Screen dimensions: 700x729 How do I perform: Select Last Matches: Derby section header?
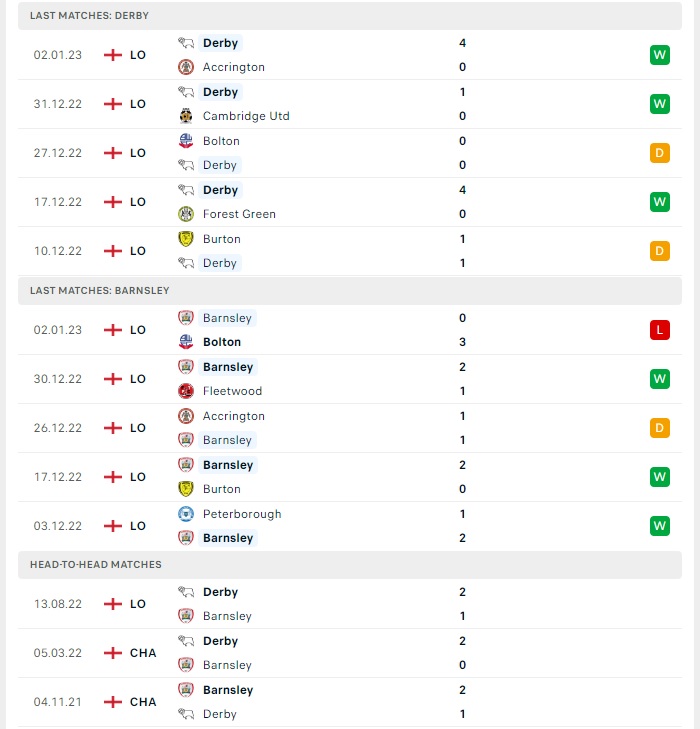[x=350, y=16]
